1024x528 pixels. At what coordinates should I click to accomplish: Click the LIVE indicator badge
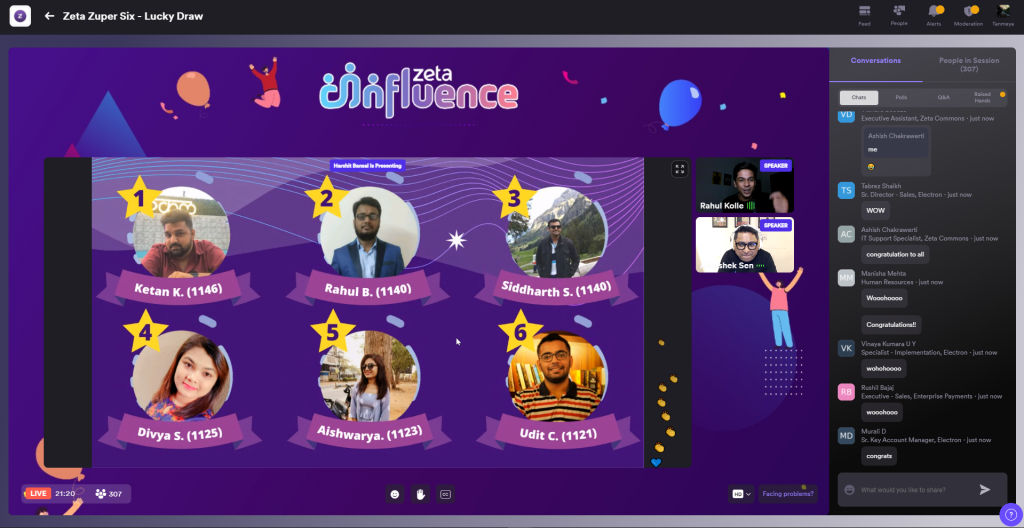38,493
